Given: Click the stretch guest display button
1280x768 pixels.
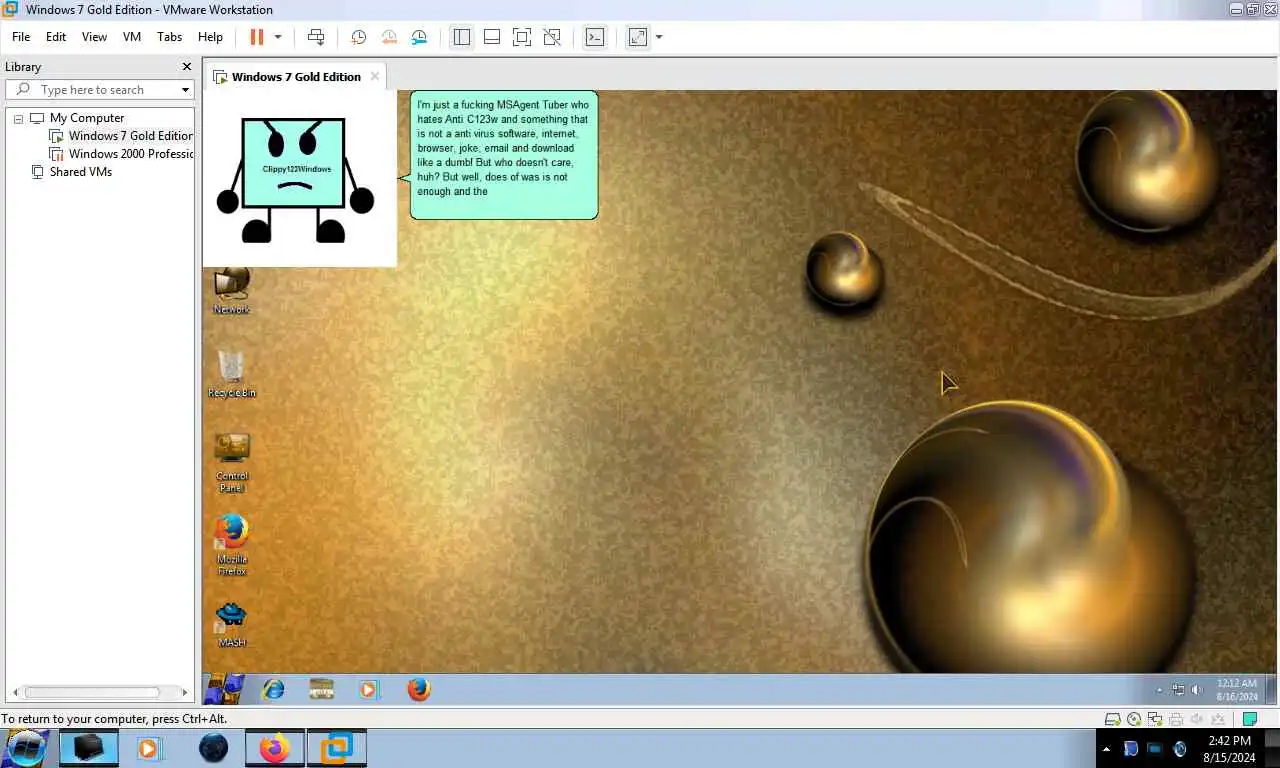Looking at the screenshot, I should (x=637, y=37).
